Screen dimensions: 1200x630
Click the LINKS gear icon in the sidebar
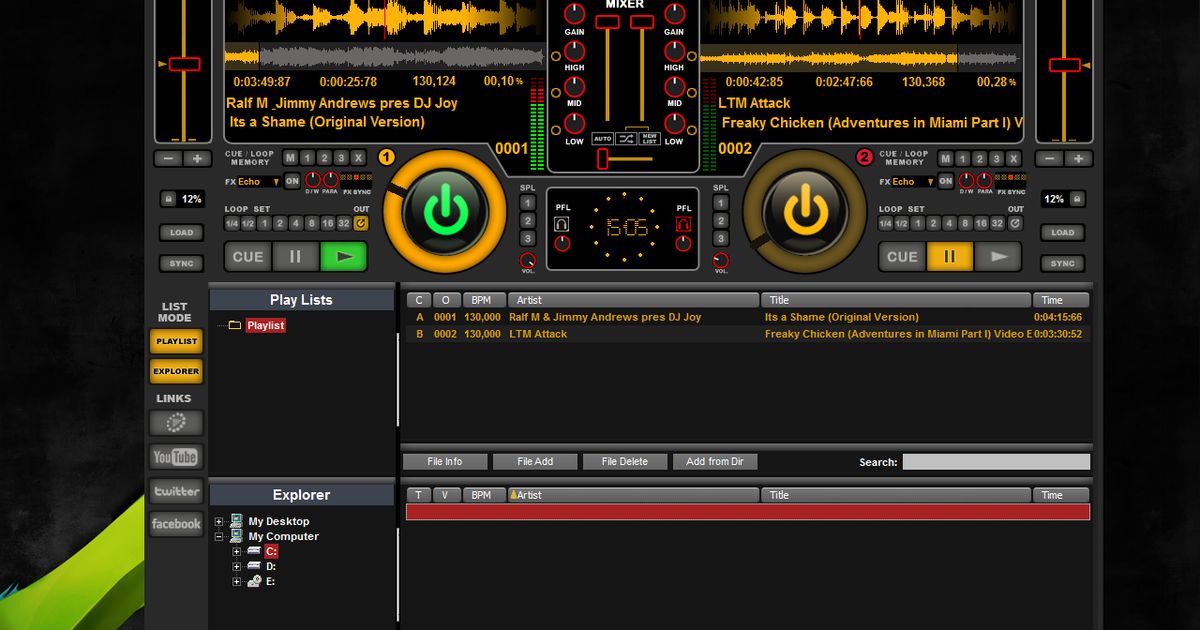(176, 422)
